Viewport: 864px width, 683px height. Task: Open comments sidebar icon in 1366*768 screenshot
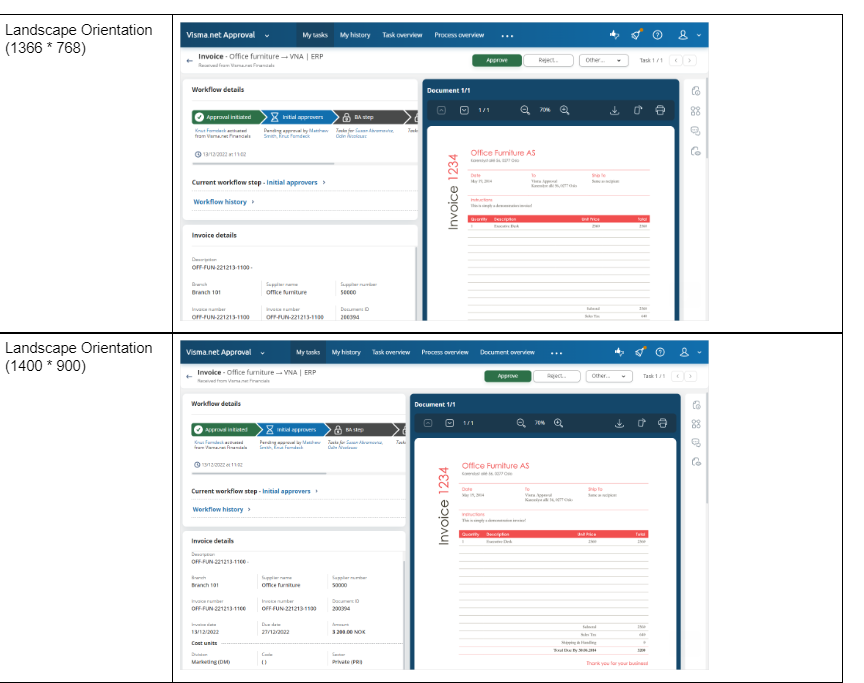pyautogui.click(x=695, y=131)
